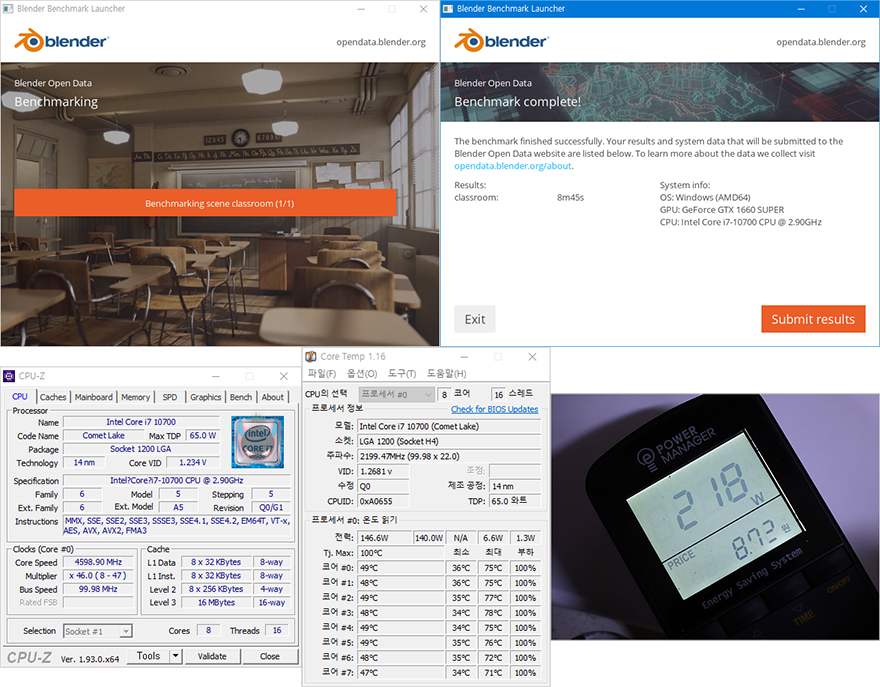
Task: Click the power reading 146.6W in Core Temp
Action: (x=384, y=538)
